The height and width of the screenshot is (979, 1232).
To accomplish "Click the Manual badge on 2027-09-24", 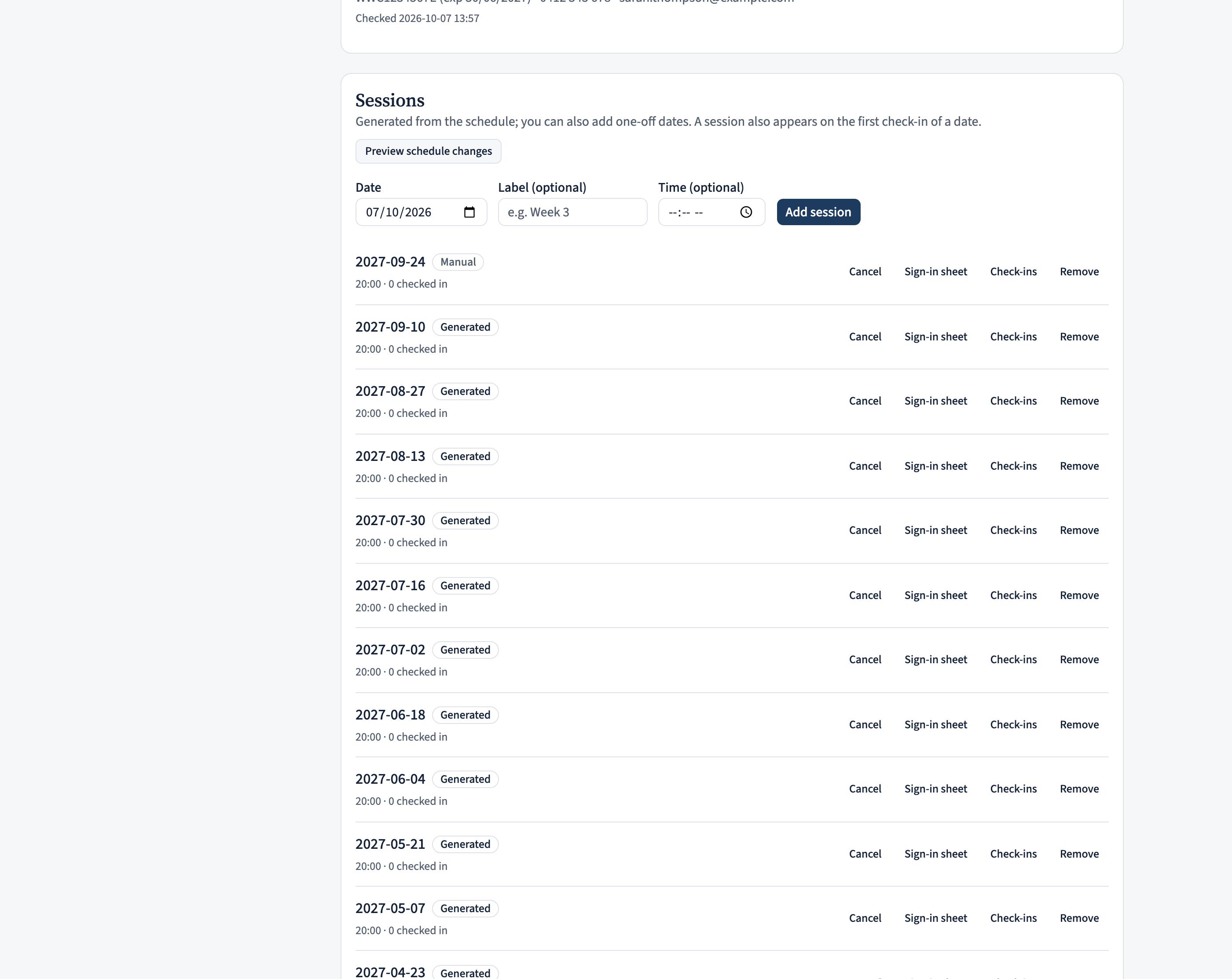I will coord(458,262).
